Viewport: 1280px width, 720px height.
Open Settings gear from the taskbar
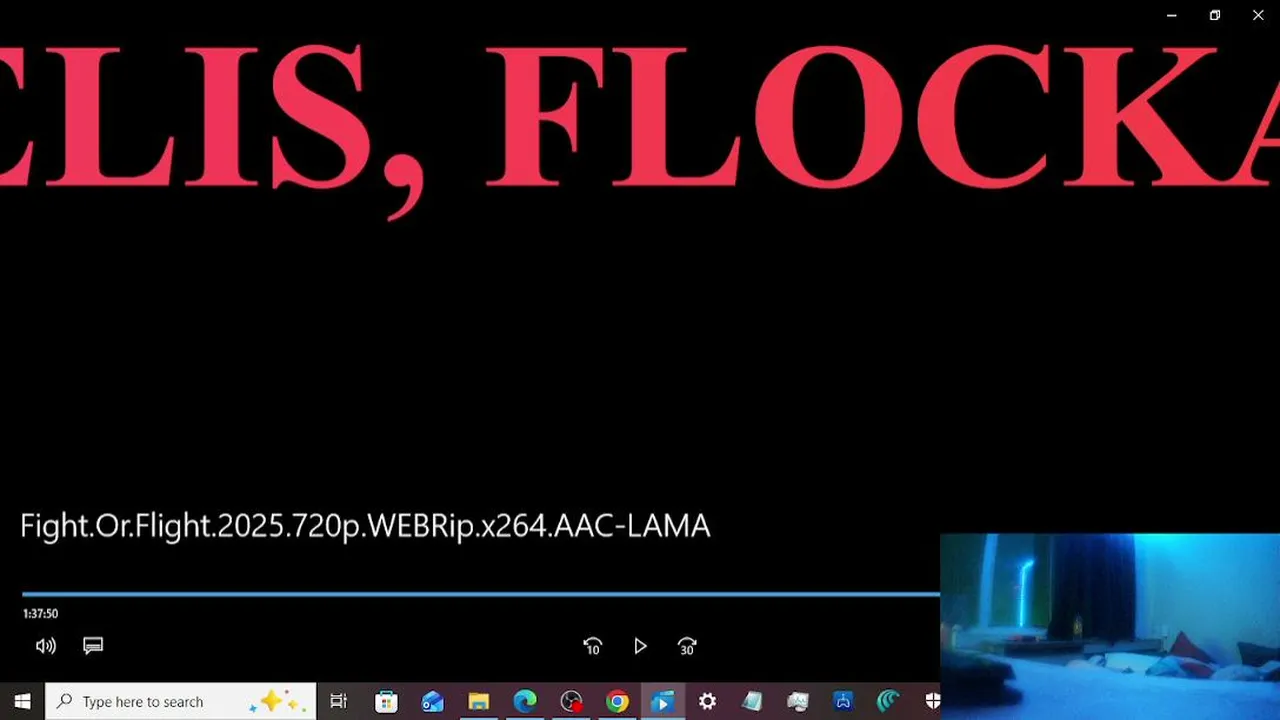(707, 702)
